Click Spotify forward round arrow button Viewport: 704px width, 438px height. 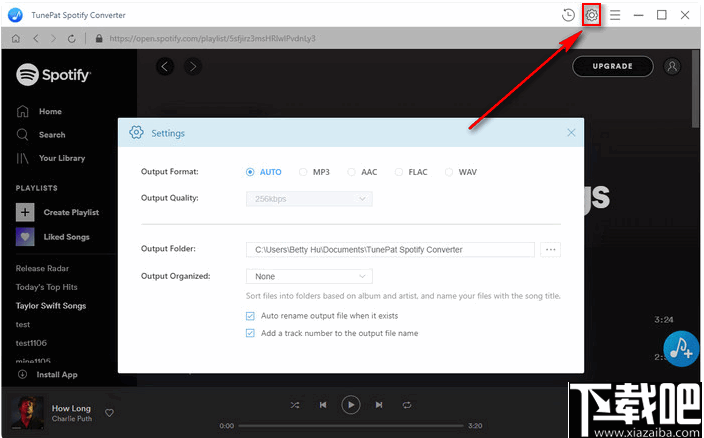pyautogui.click(x=193, y=67)
